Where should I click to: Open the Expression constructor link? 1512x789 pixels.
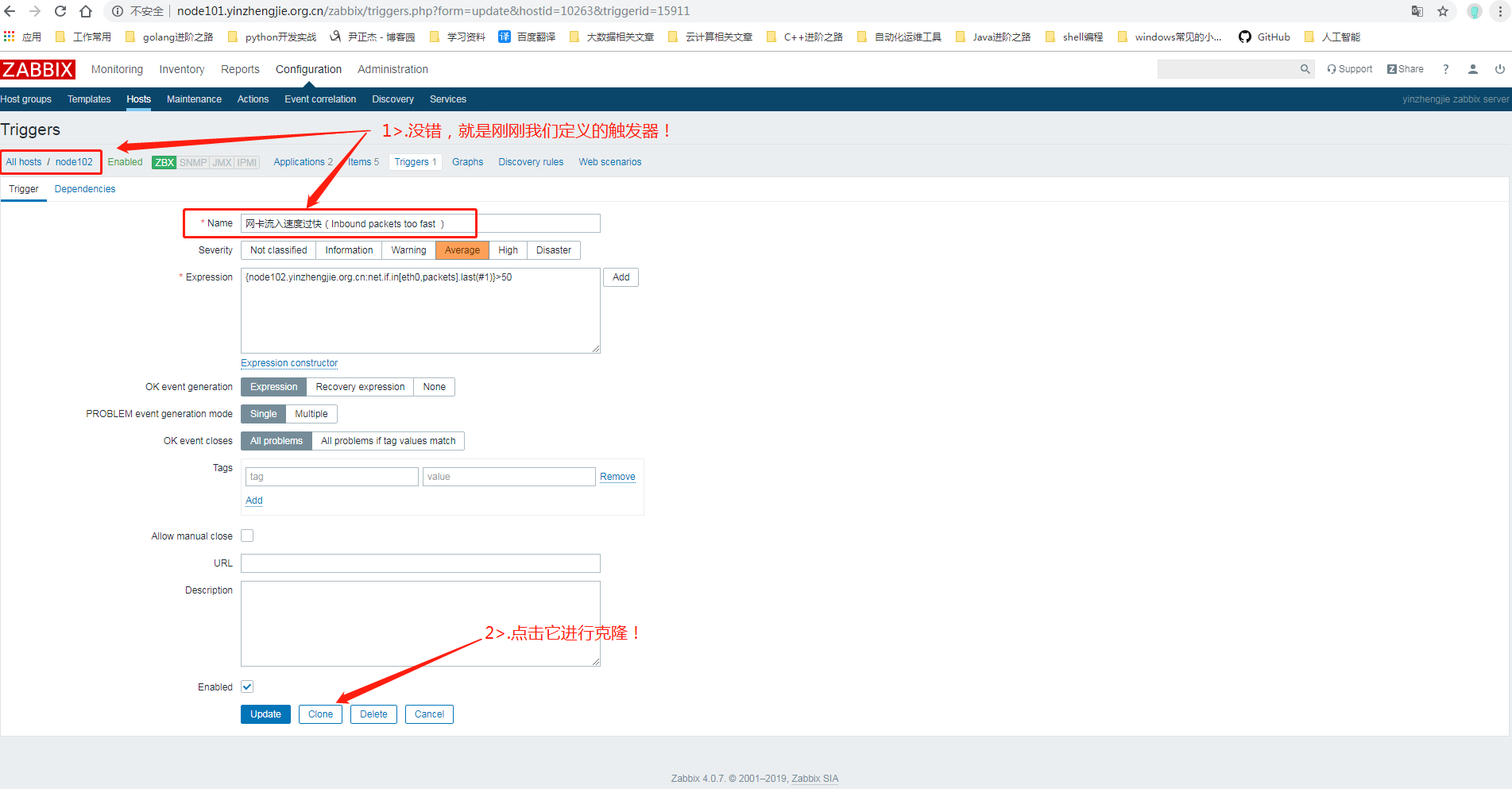click(289, 363)
